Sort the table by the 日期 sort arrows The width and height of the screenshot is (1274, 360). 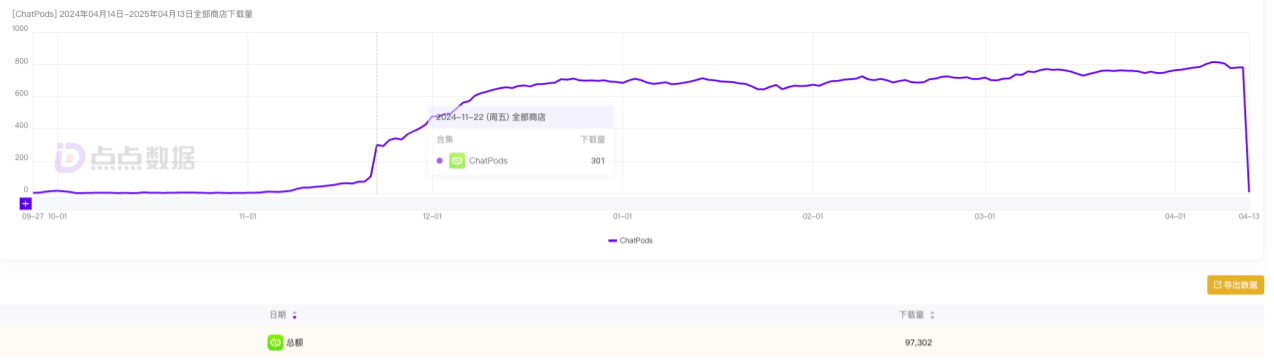pos(294,315)
